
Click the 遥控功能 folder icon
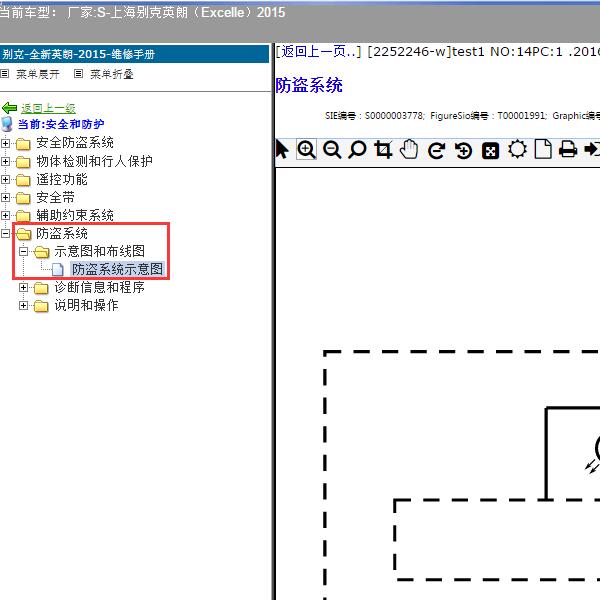[x=23, y=180]
